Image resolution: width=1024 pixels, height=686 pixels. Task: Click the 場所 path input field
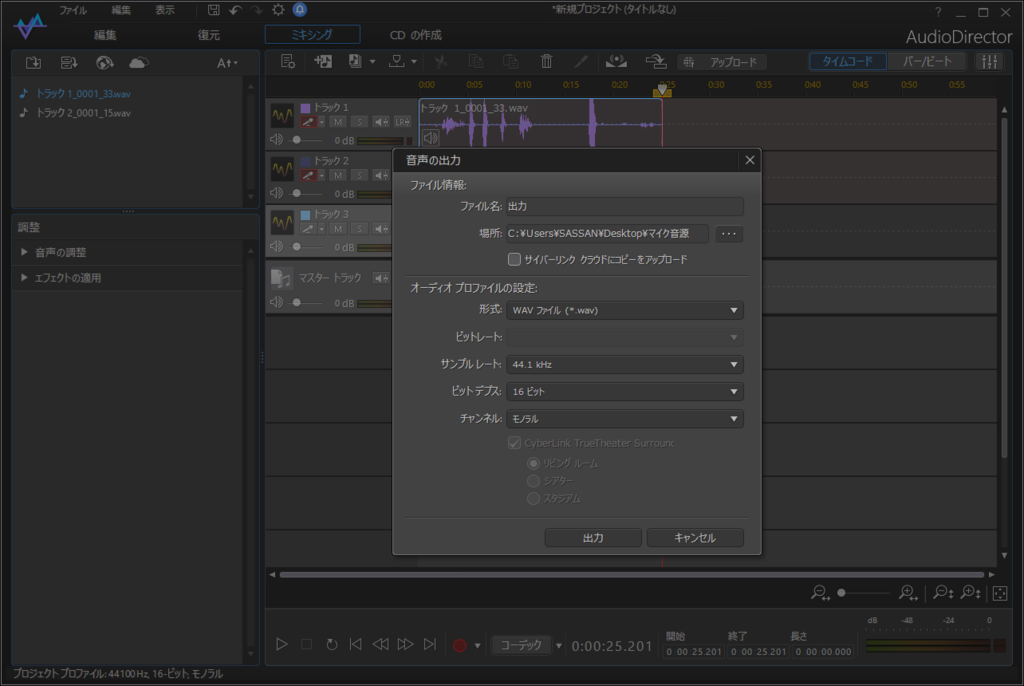(x=607, y=233)
